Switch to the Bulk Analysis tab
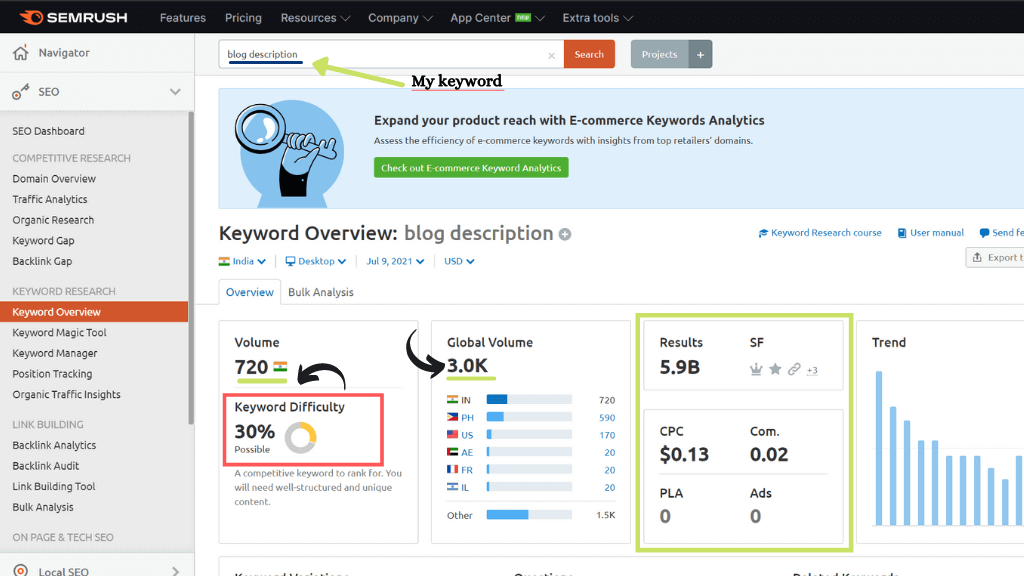 tap(321, 292)
